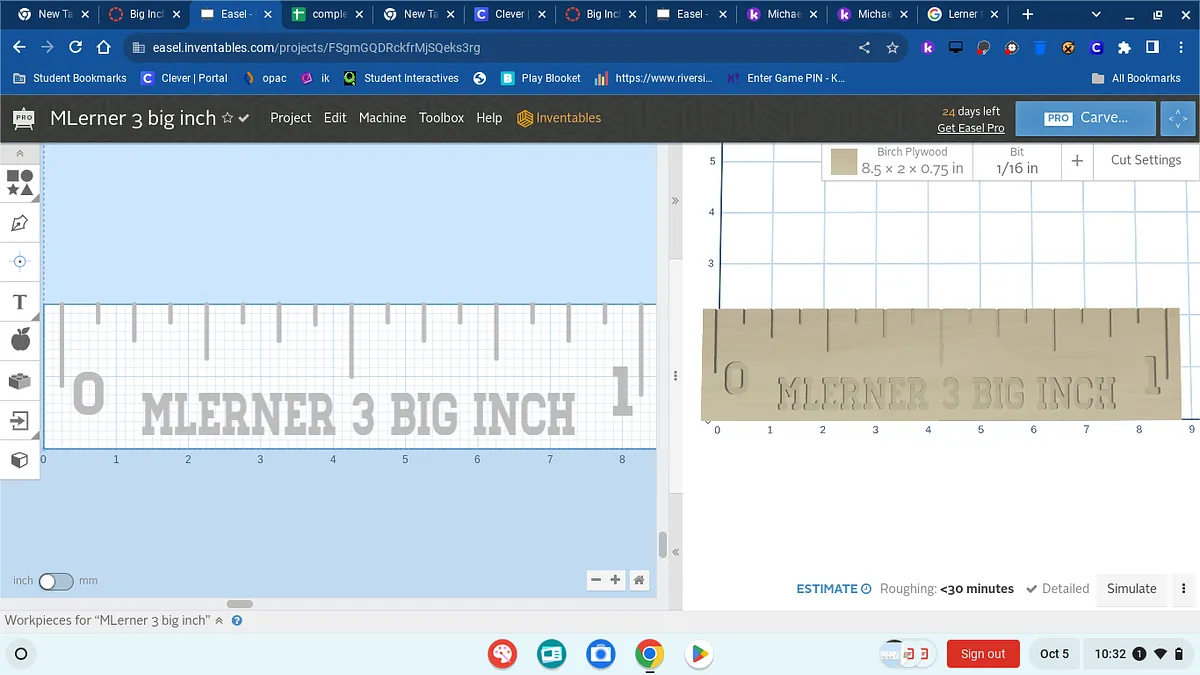Choose the Text tool
1200x675 pixels.
[20, 302]
